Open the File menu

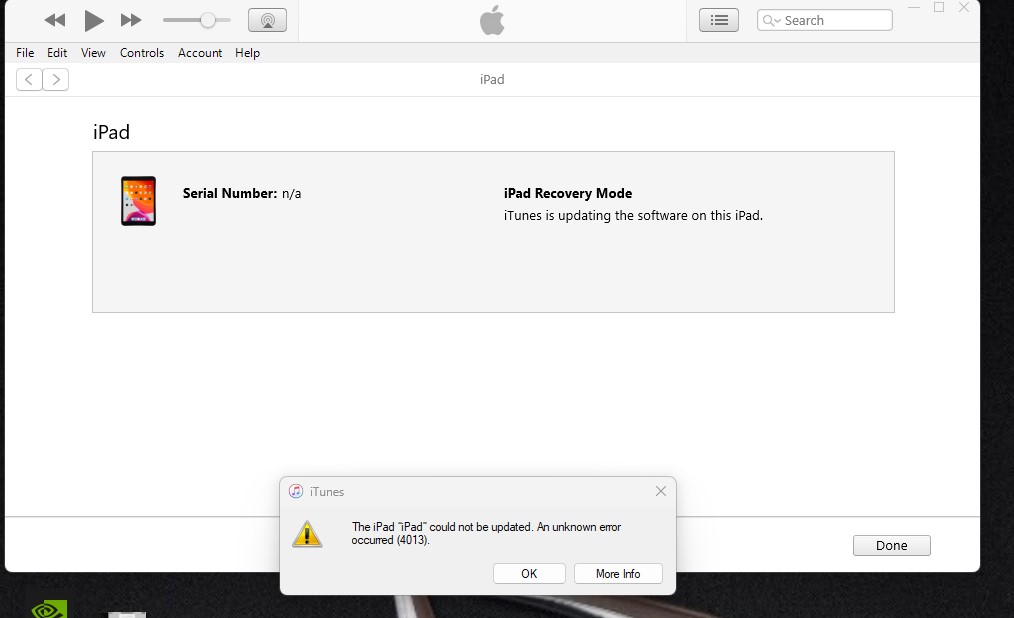[25, 53]
